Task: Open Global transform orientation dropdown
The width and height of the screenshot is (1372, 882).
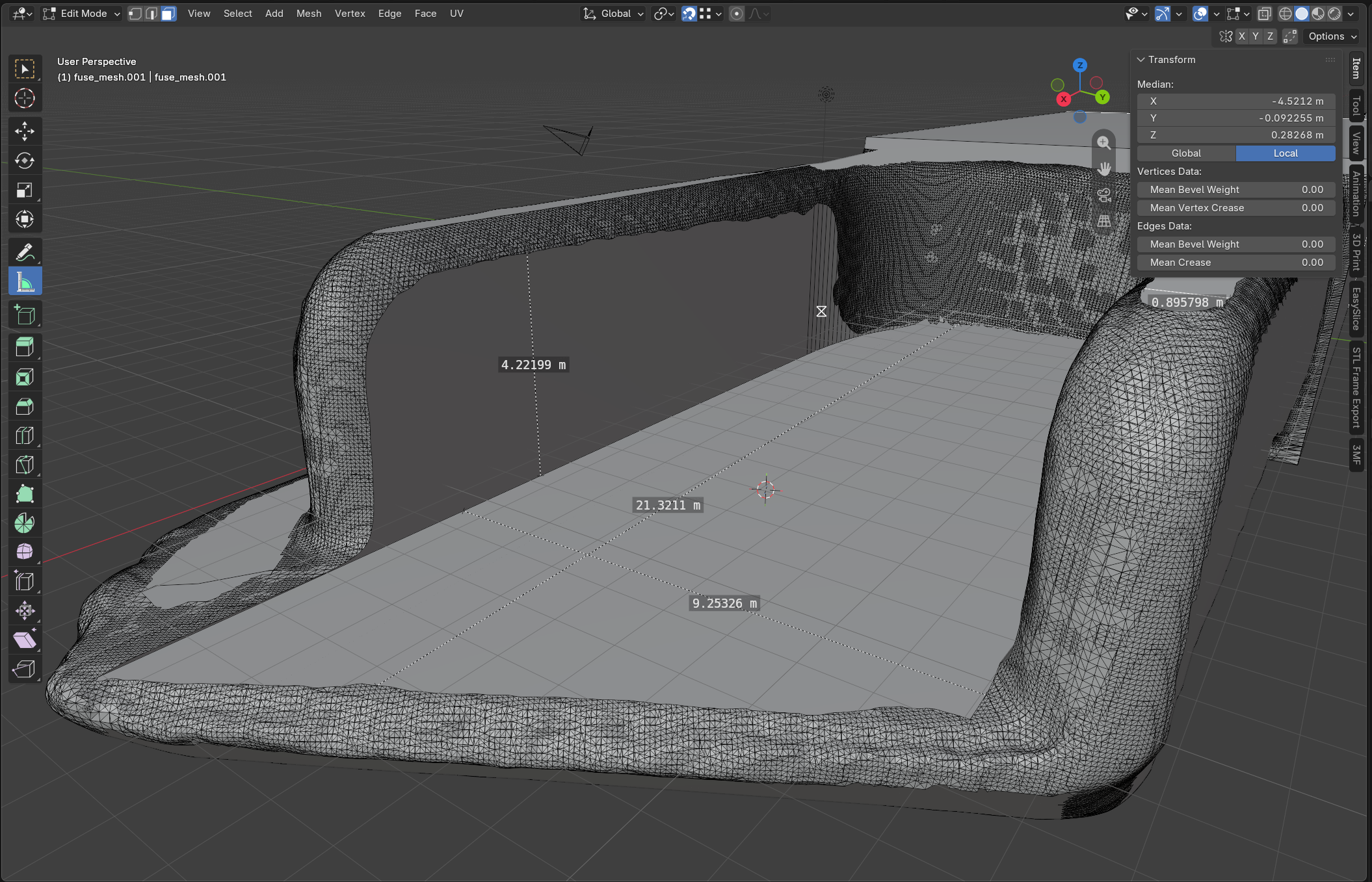Action: tap(613, 14)
